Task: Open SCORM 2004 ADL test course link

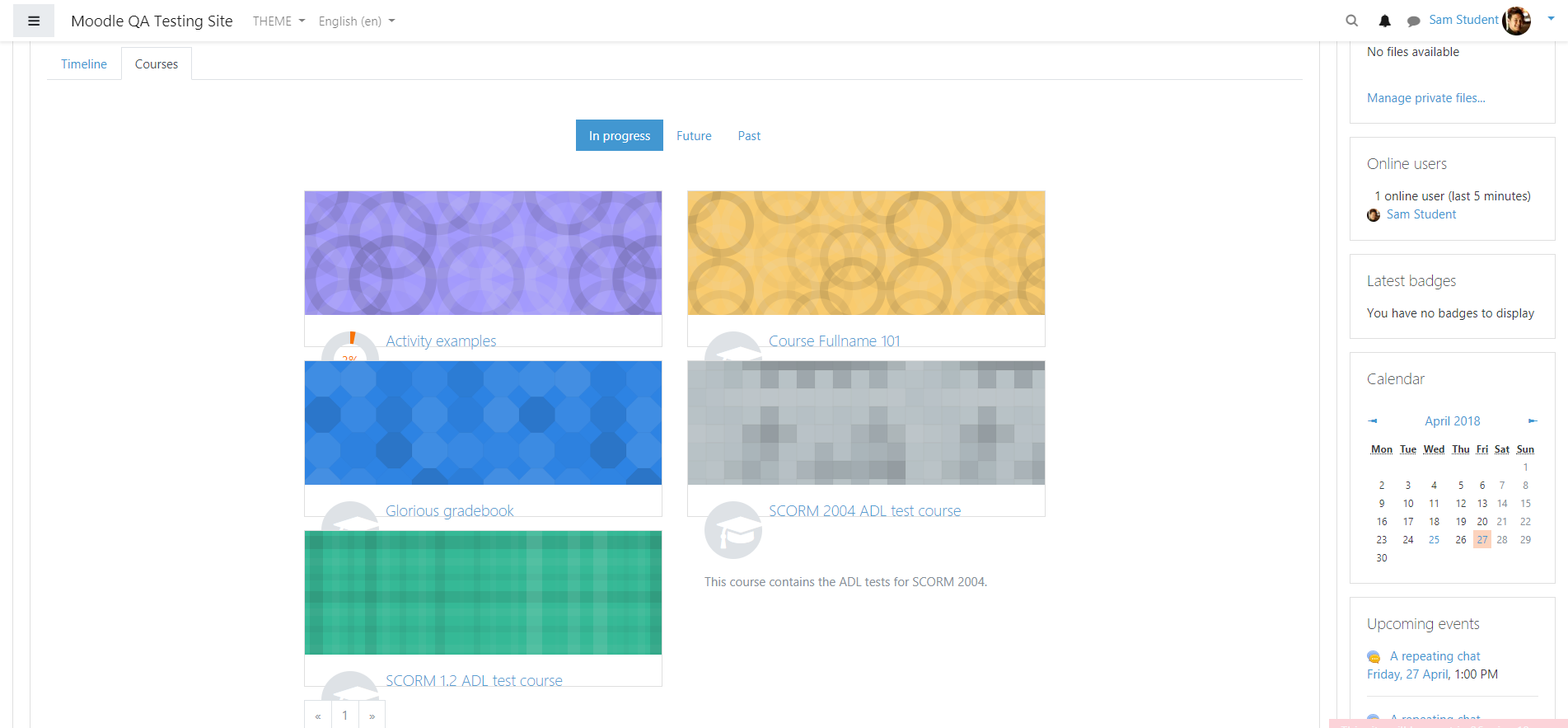Action: 865,511
